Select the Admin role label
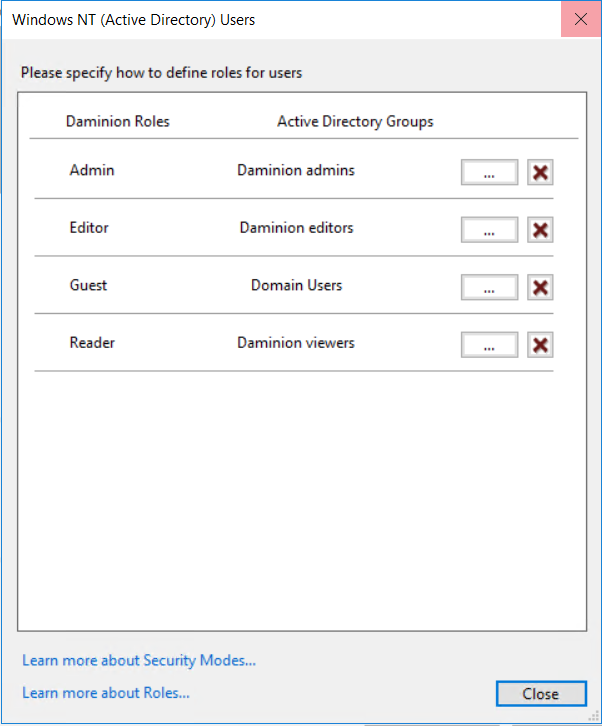This screenshot has height=726, width=602. [92, 170]
